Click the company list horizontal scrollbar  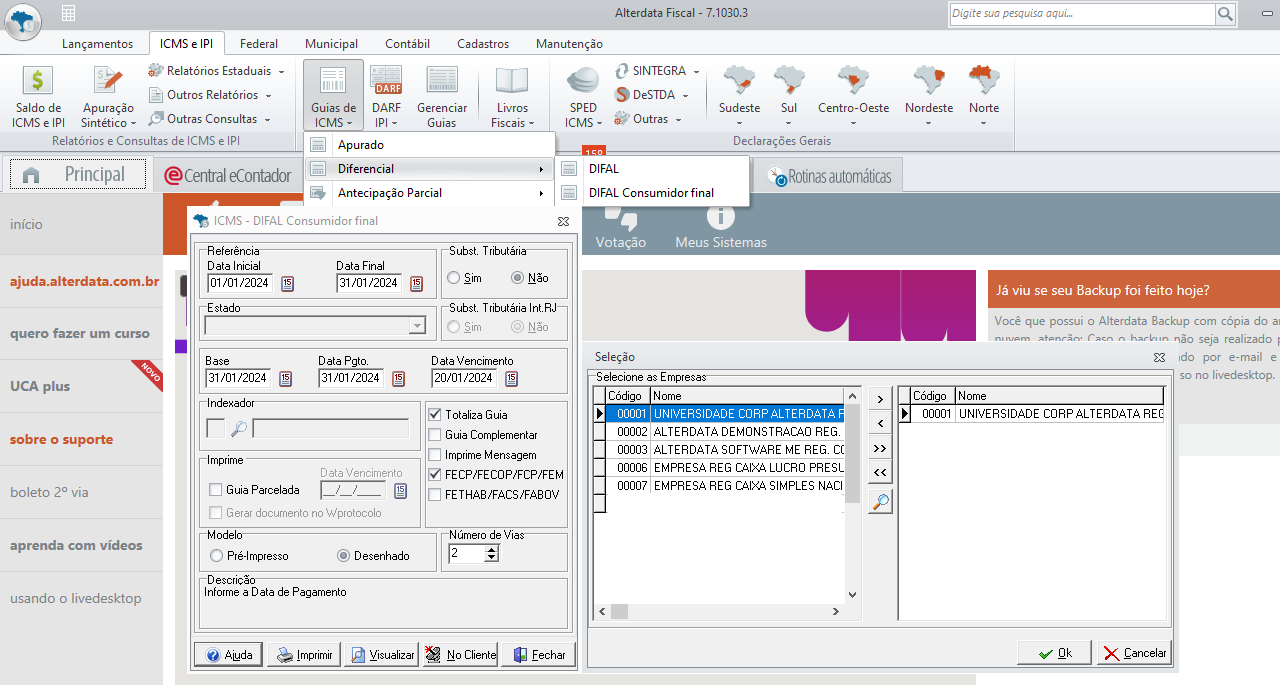point(719,610)
